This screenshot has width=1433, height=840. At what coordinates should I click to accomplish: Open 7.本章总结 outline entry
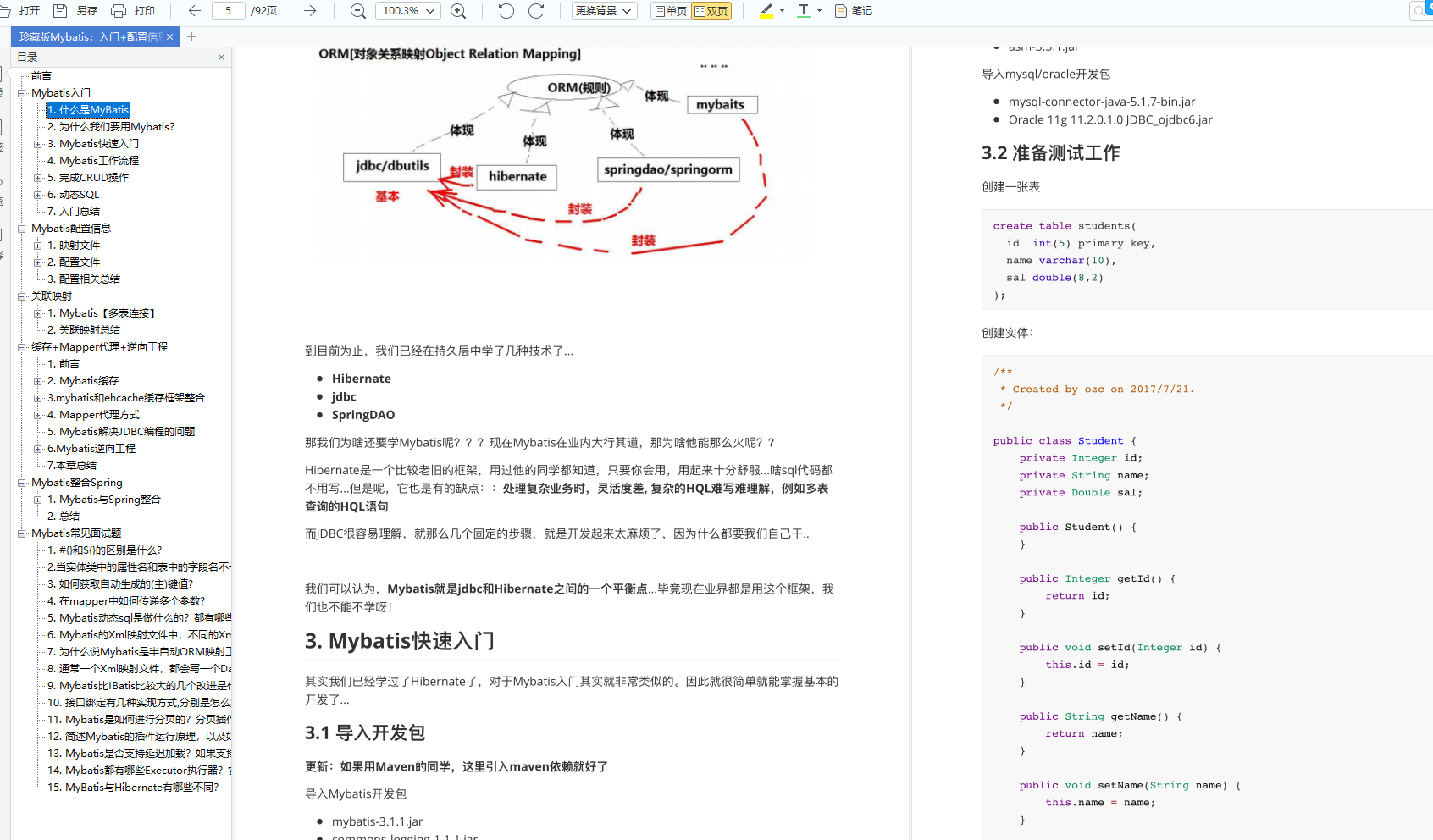(x=72, y=466)
